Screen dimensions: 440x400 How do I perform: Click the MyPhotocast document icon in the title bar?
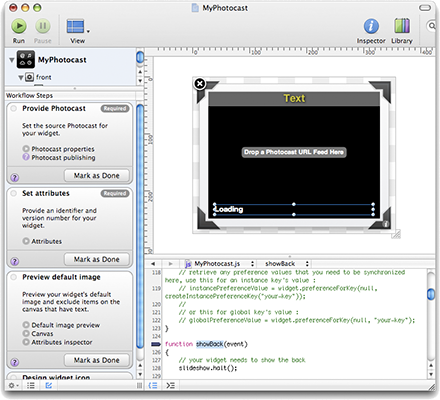(x=195, y=8)
